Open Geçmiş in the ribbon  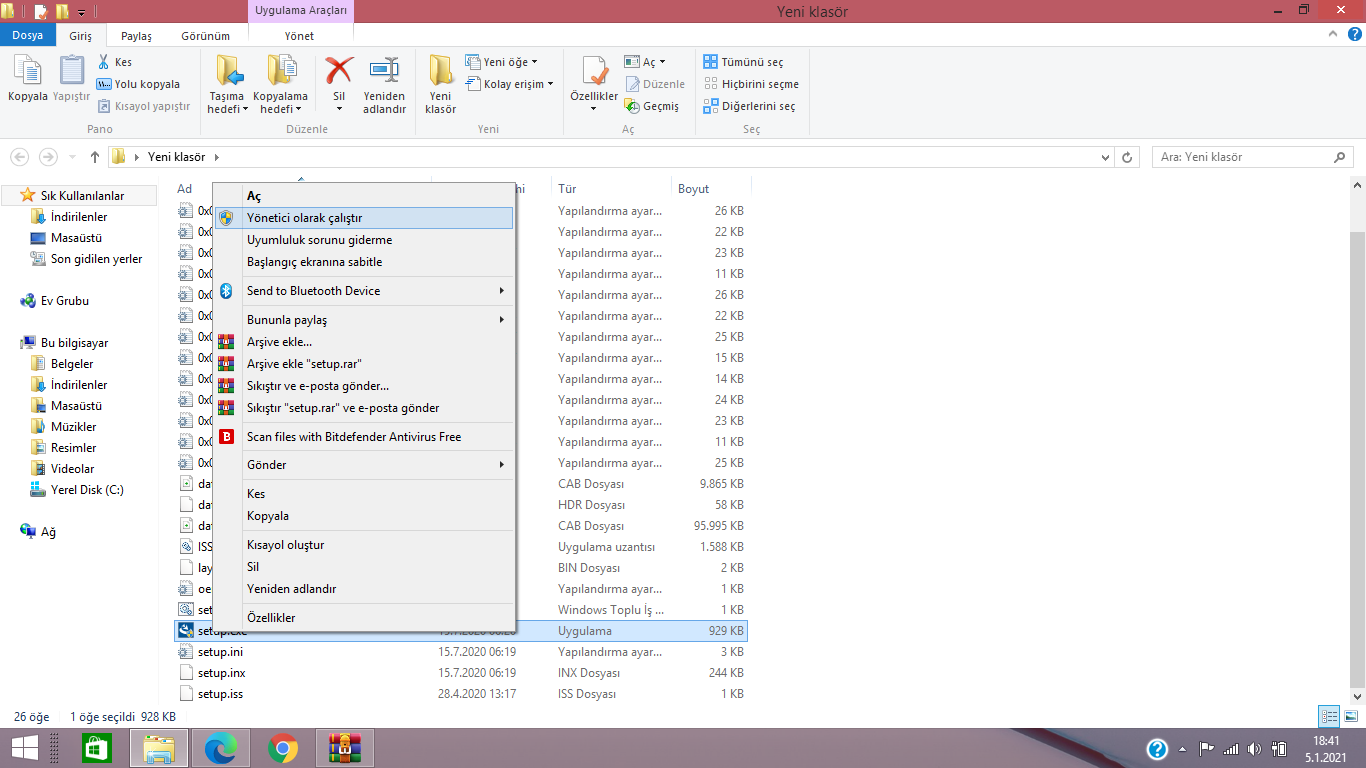[652, 106]
